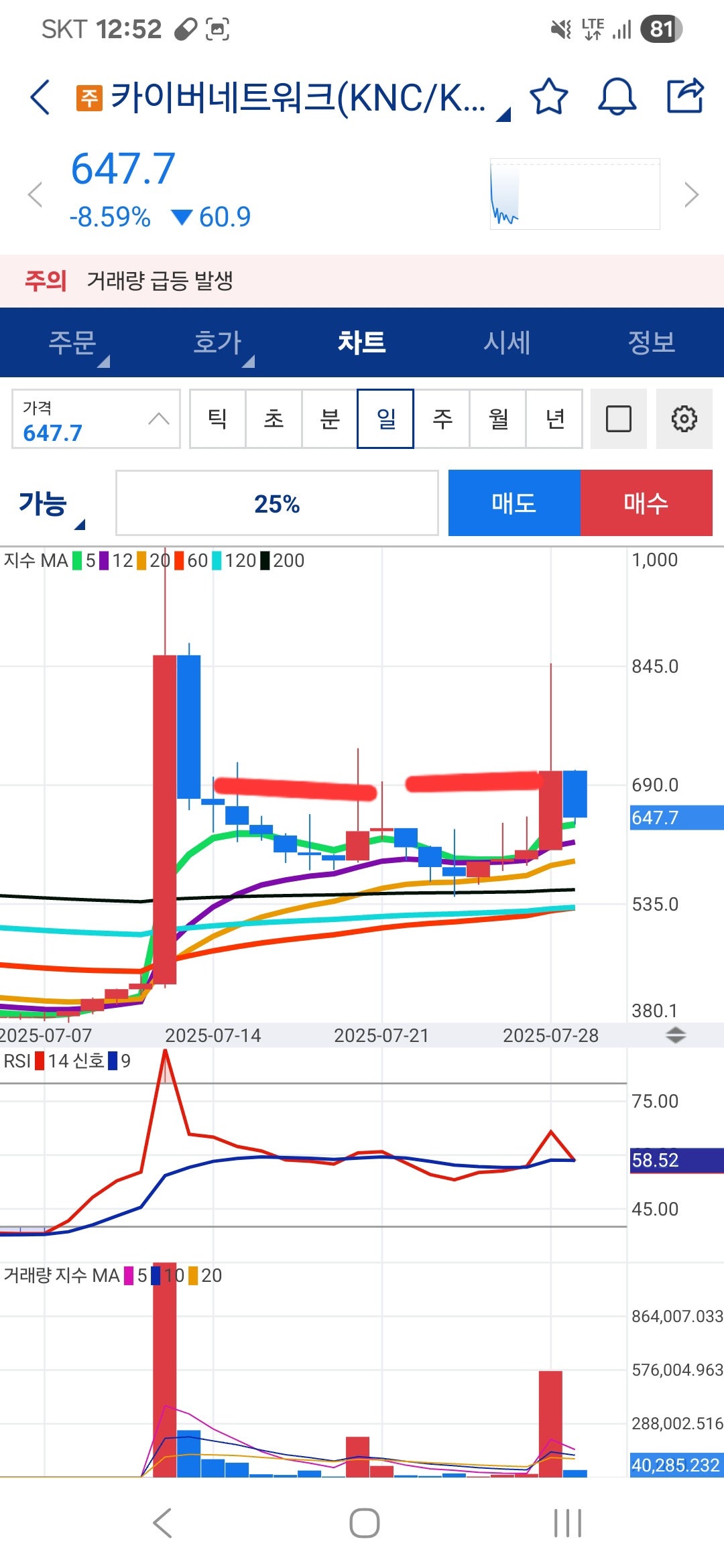Tap the orange MA 20 price legend swatch
The width and height of the screenshot is (724, 1568).
tap(141, 560)
